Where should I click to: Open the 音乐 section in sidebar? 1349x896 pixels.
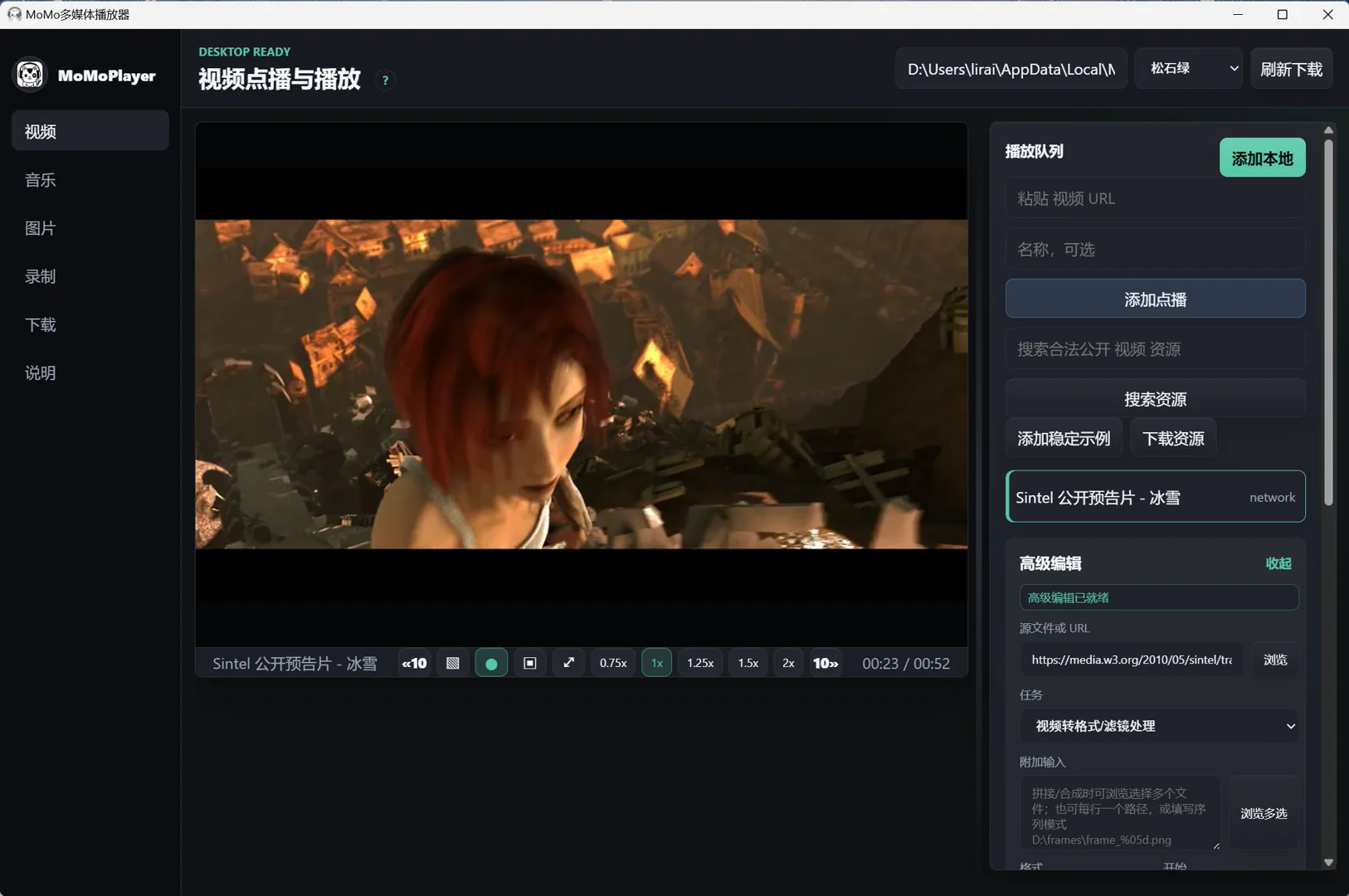pos(90,179)
